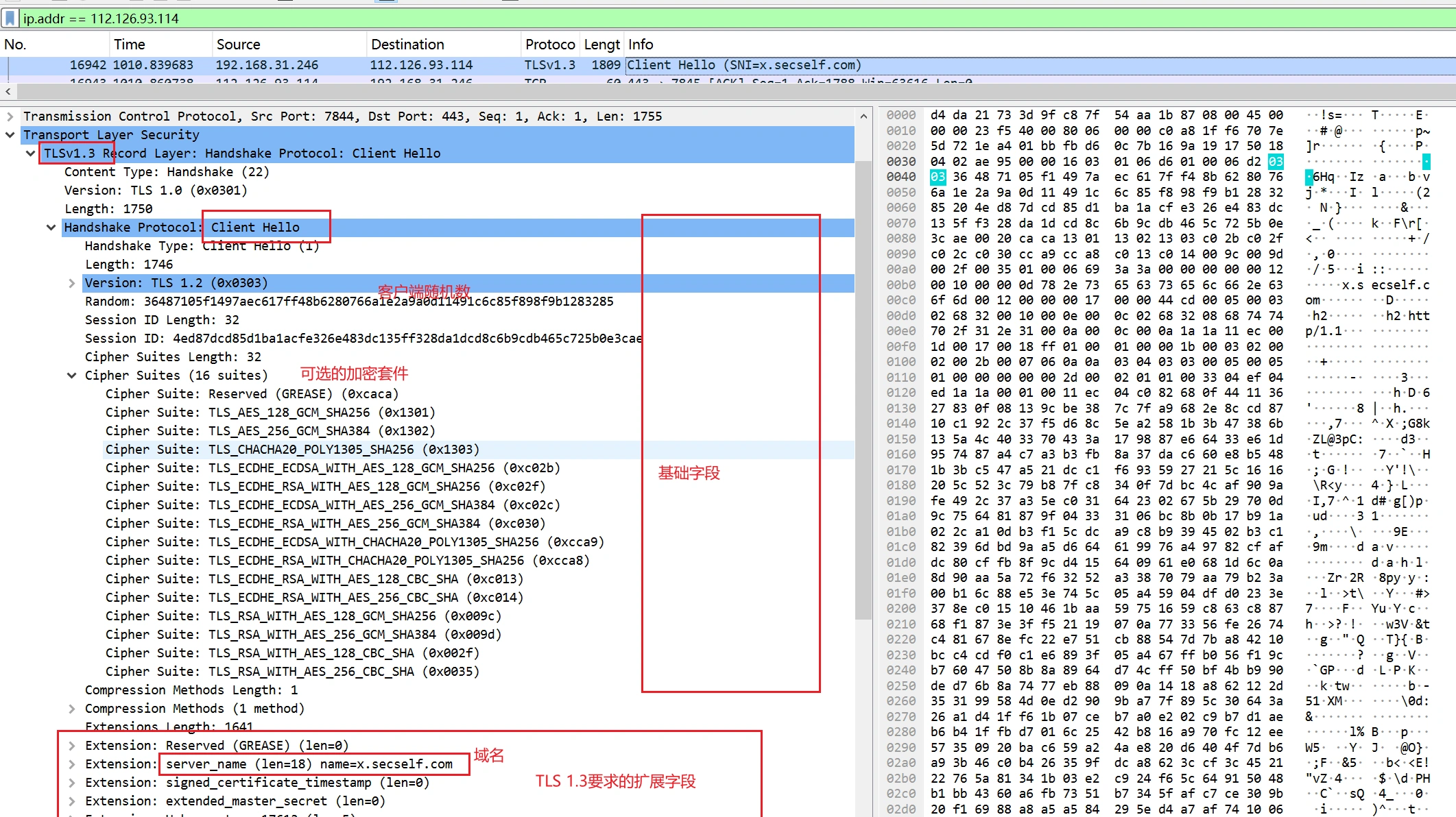Collapse the Cipher Suites list
The height and width of the screenshot is (817, 1456).
72,376
